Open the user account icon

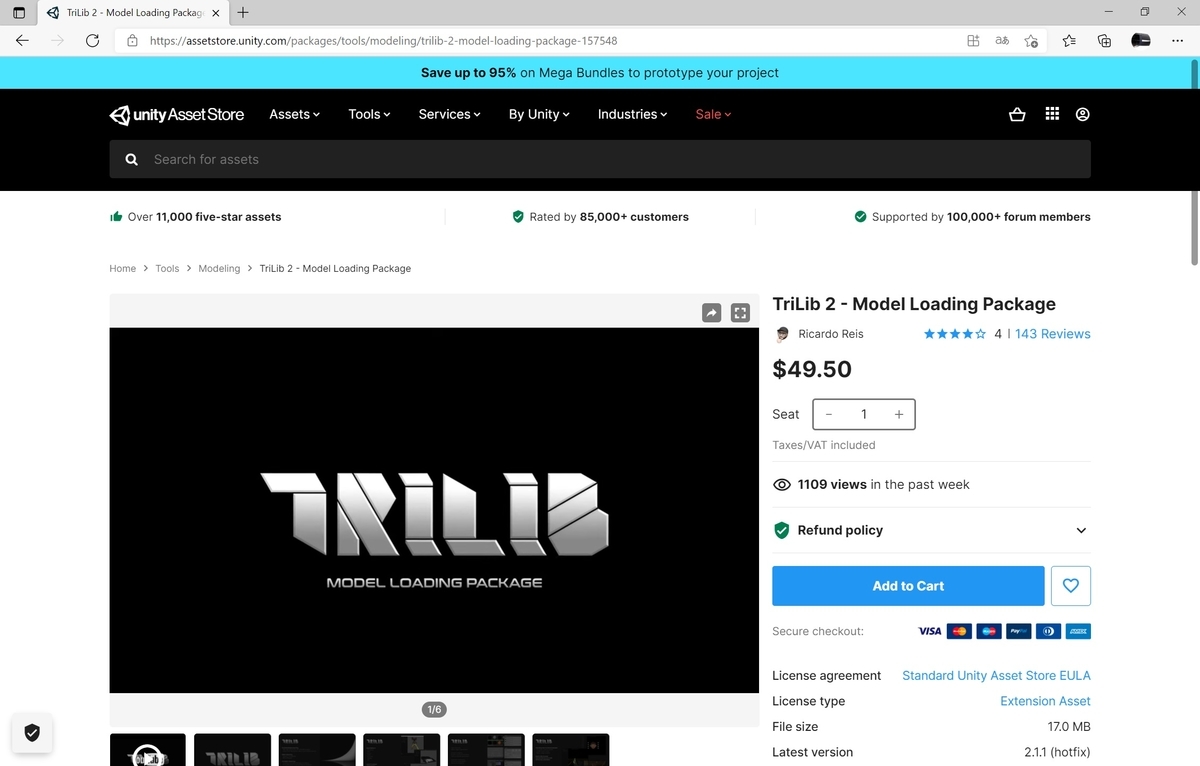pyautogui.click(x=1082, y=114)
